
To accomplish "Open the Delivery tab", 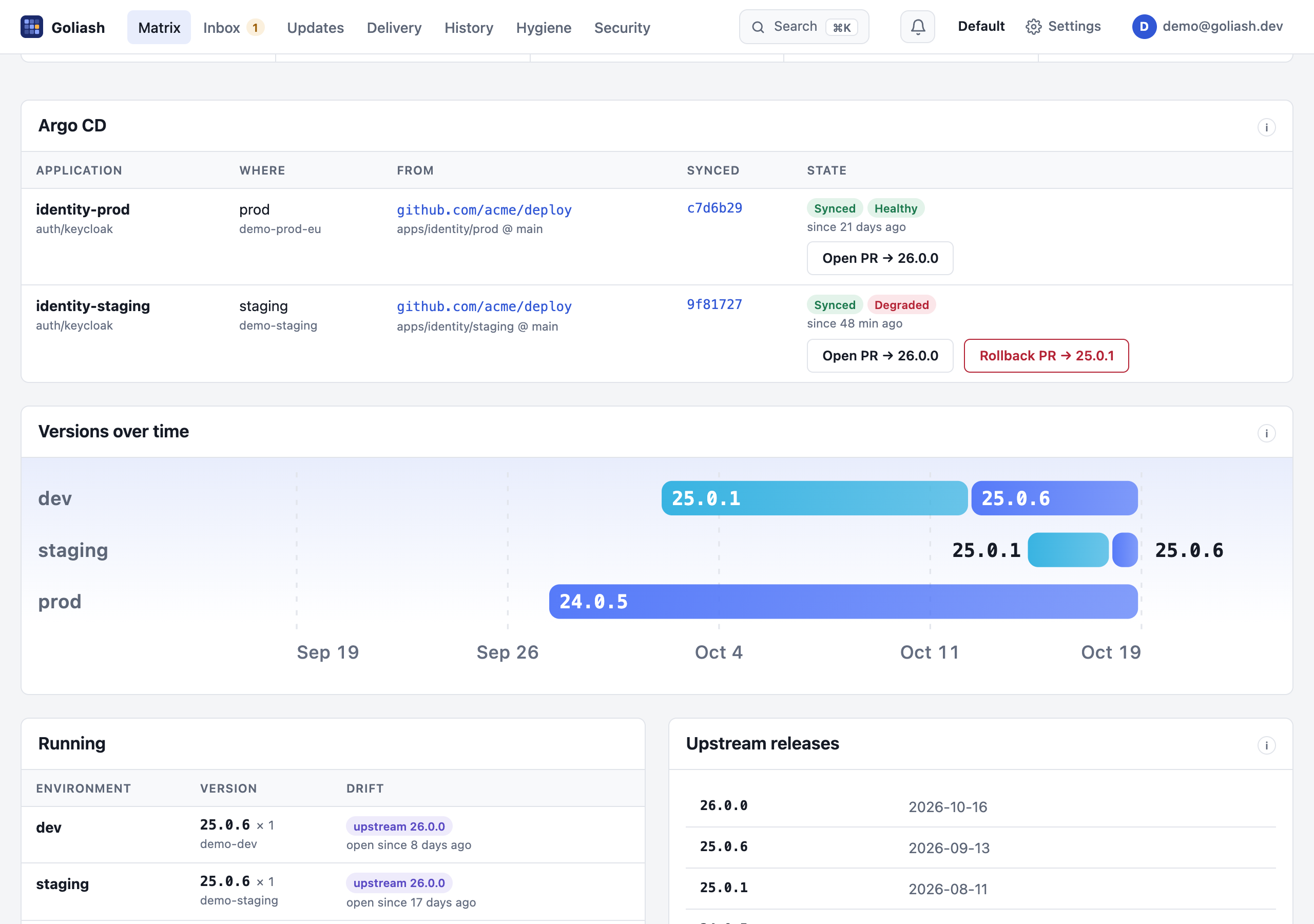I will [394, 28].
